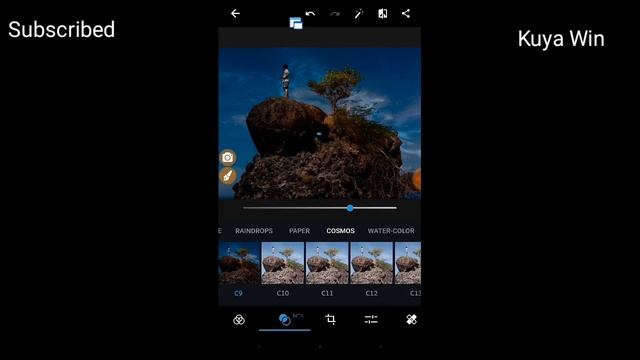Select the WATER-COLOR overlay category
Screen dimensions: 640x360
pos(391,231)
